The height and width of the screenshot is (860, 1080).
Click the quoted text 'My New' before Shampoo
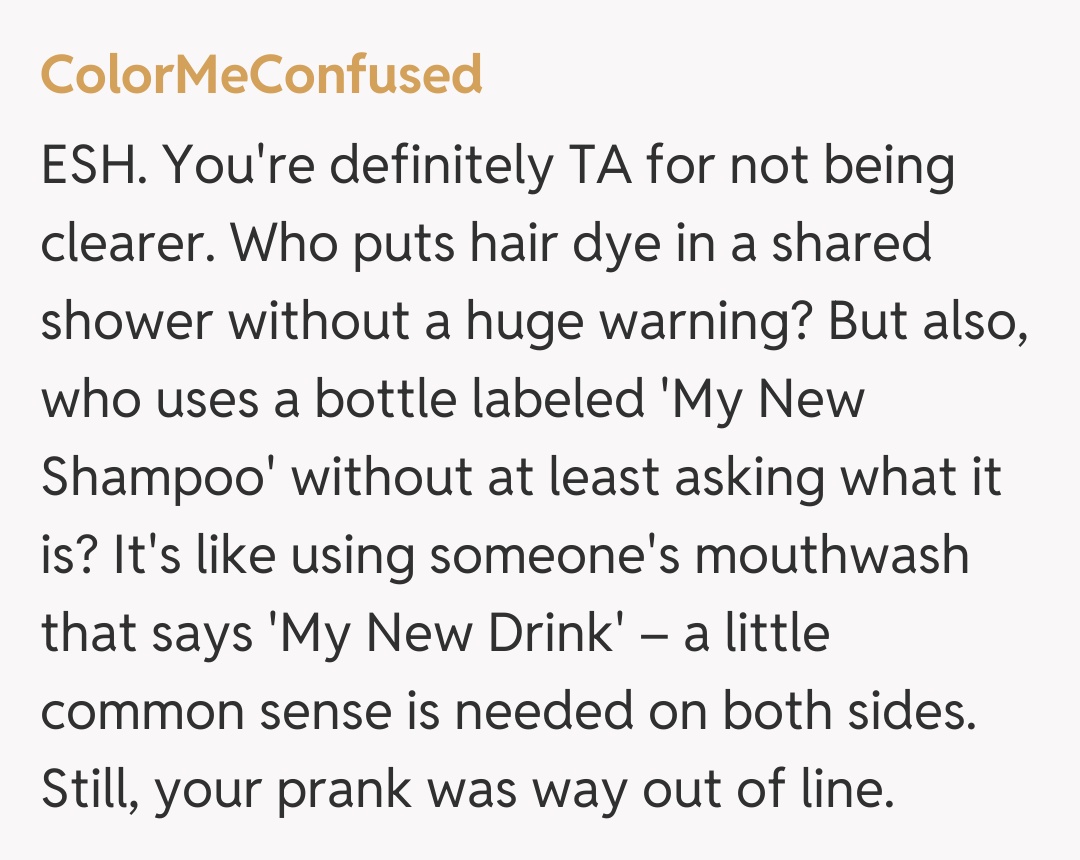(764, 400)
